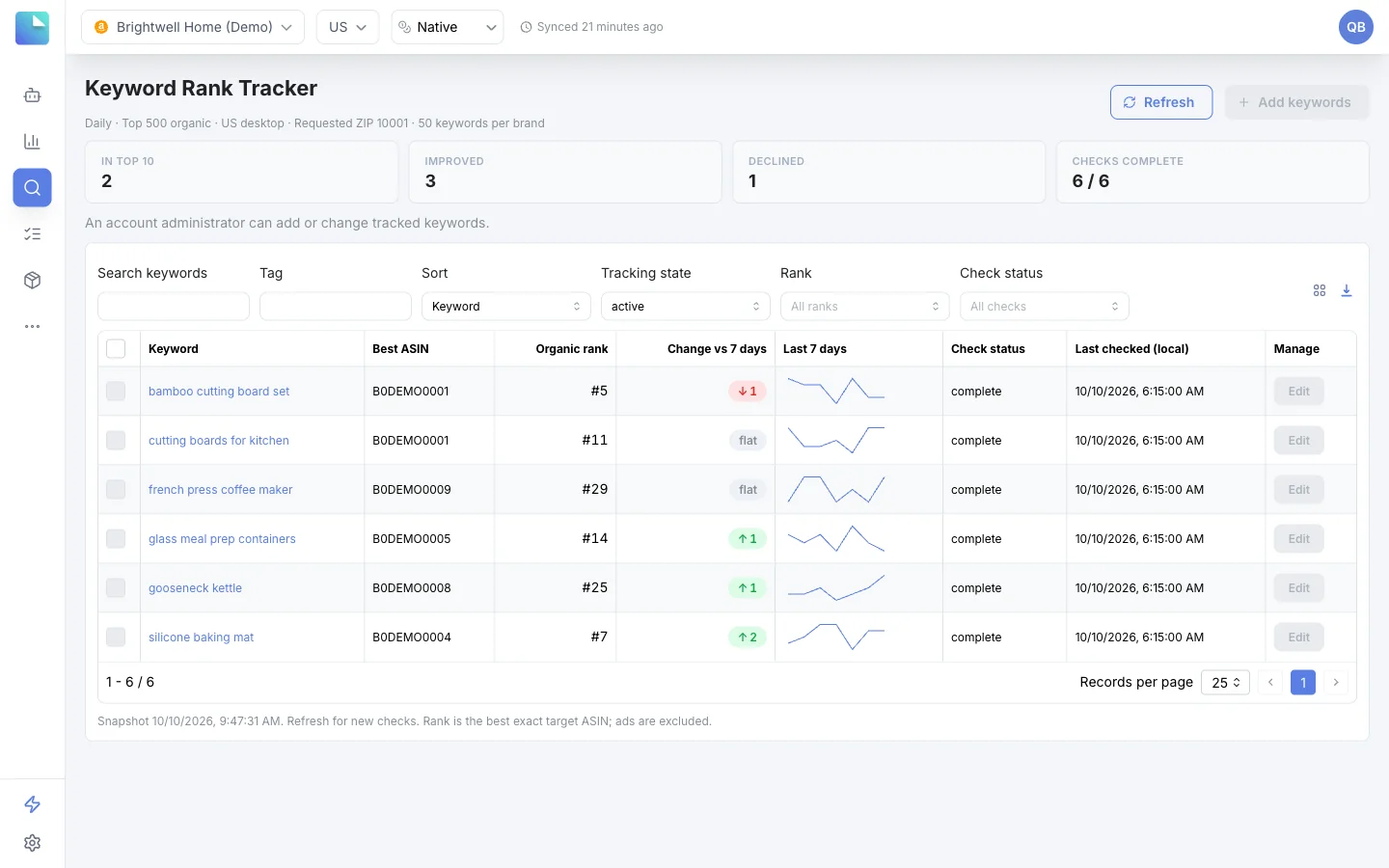
Task: Focus the Search keywords input field
Action: (174, 306)
